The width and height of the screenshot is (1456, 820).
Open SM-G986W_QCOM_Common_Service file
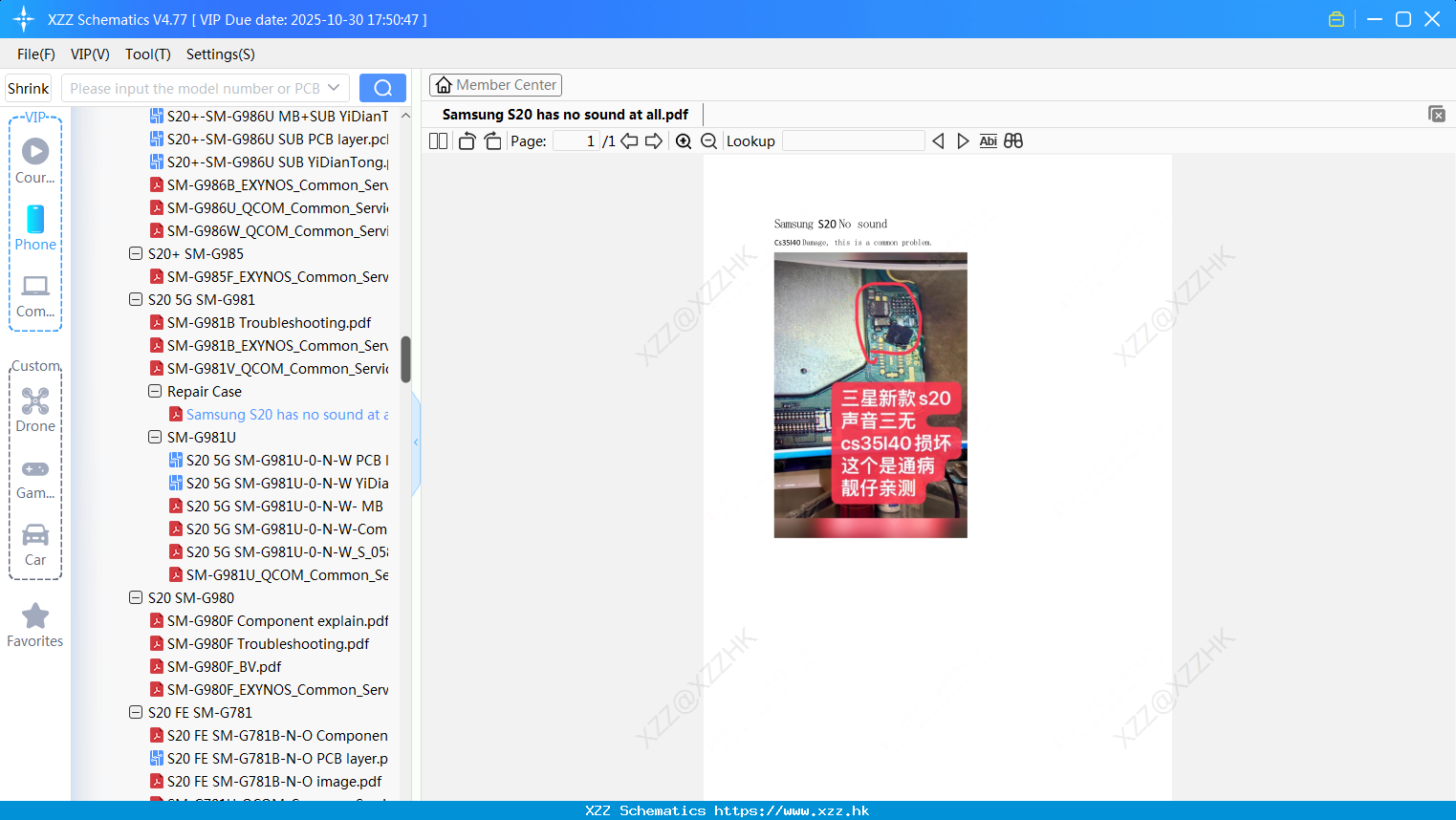click(269, 231)
